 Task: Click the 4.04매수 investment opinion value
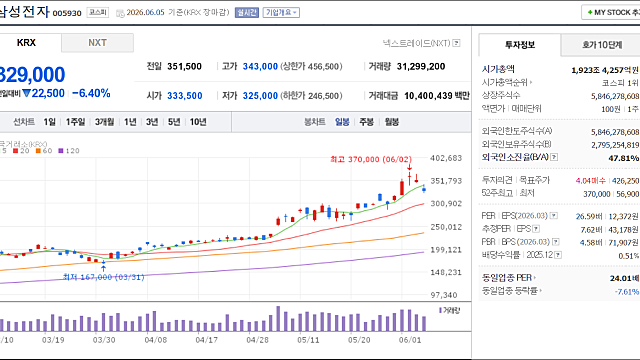tap(591, 180)
